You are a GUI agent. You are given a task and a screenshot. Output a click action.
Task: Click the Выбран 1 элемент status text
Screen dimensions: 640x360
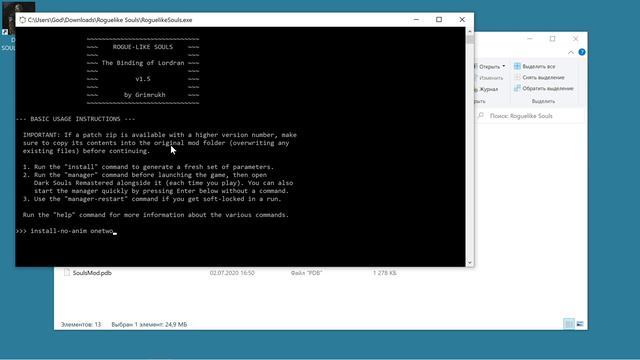pyautogui.click(x=149, y=324)
